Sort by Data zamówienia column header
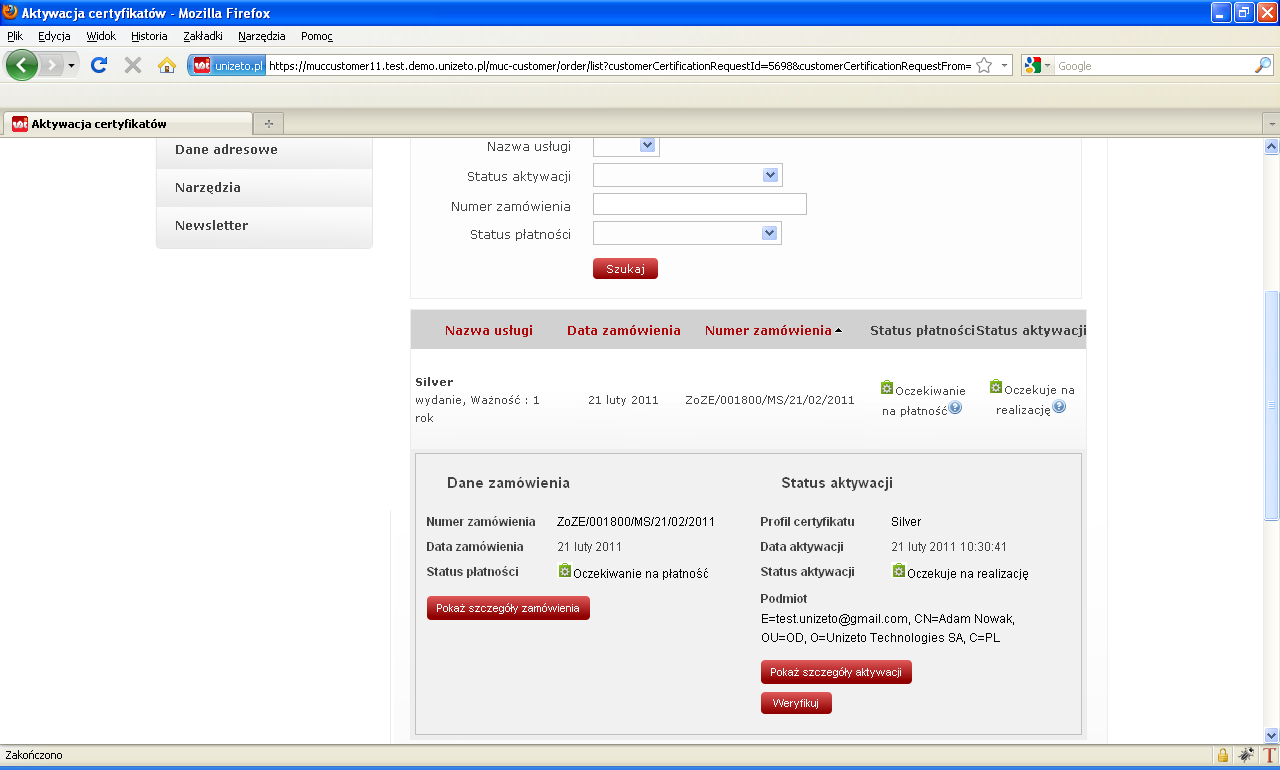 (624, 330)
